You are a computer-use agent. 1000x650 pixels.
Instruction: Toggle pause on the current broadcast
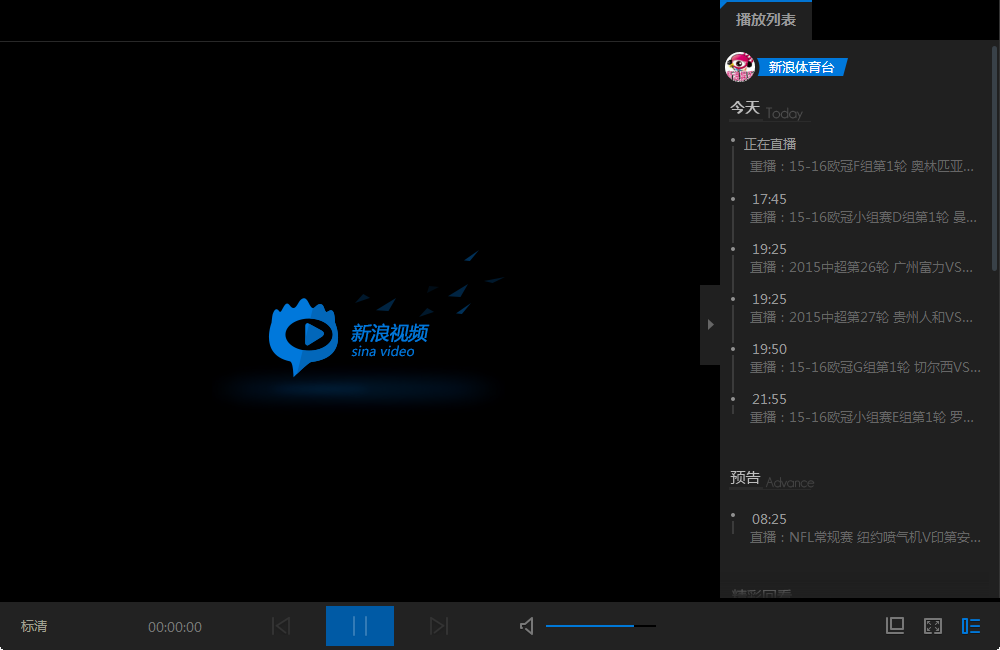click(359, 626)
